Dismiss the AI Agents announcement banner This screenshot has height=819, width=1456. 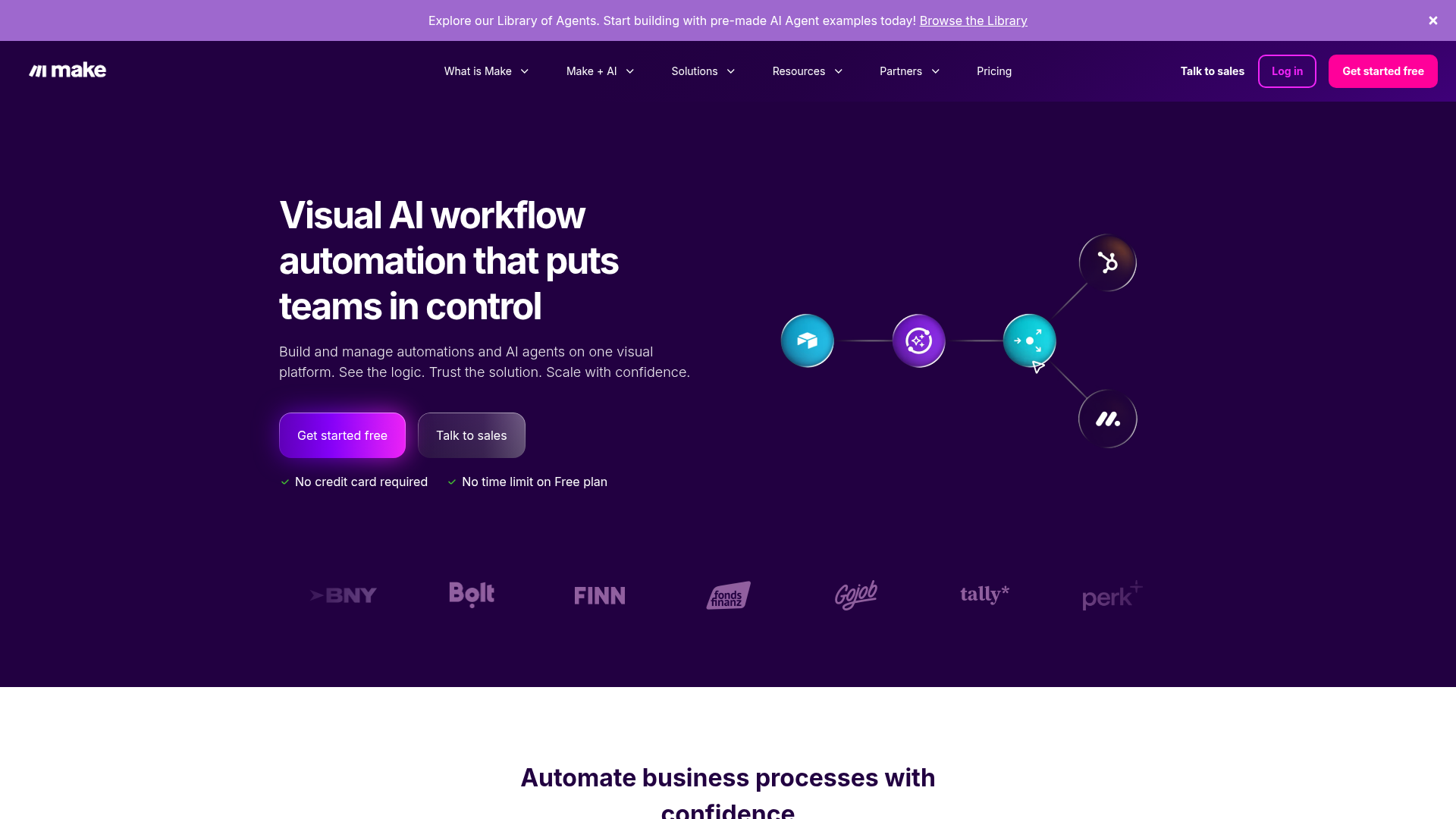tap(1432, 20)
